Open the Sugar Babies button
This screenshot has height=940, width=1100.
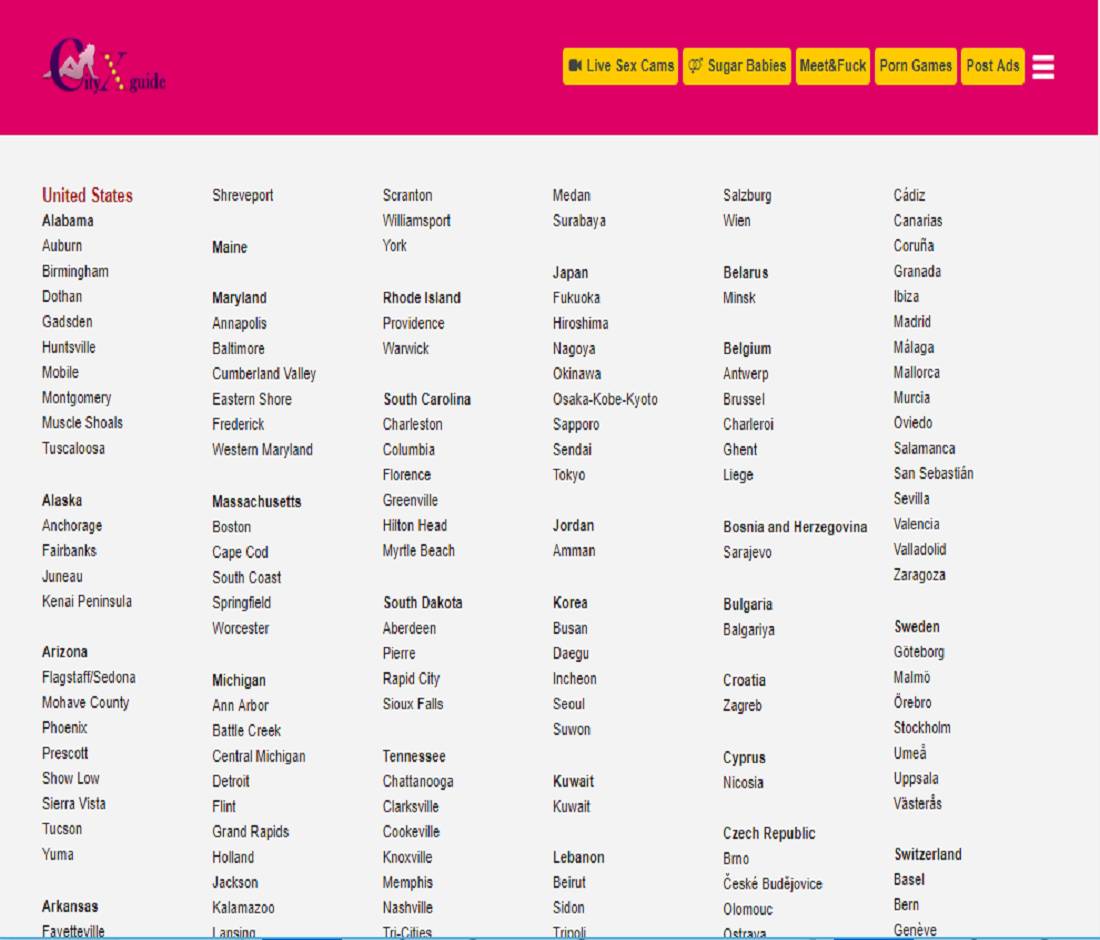point(737,66)
